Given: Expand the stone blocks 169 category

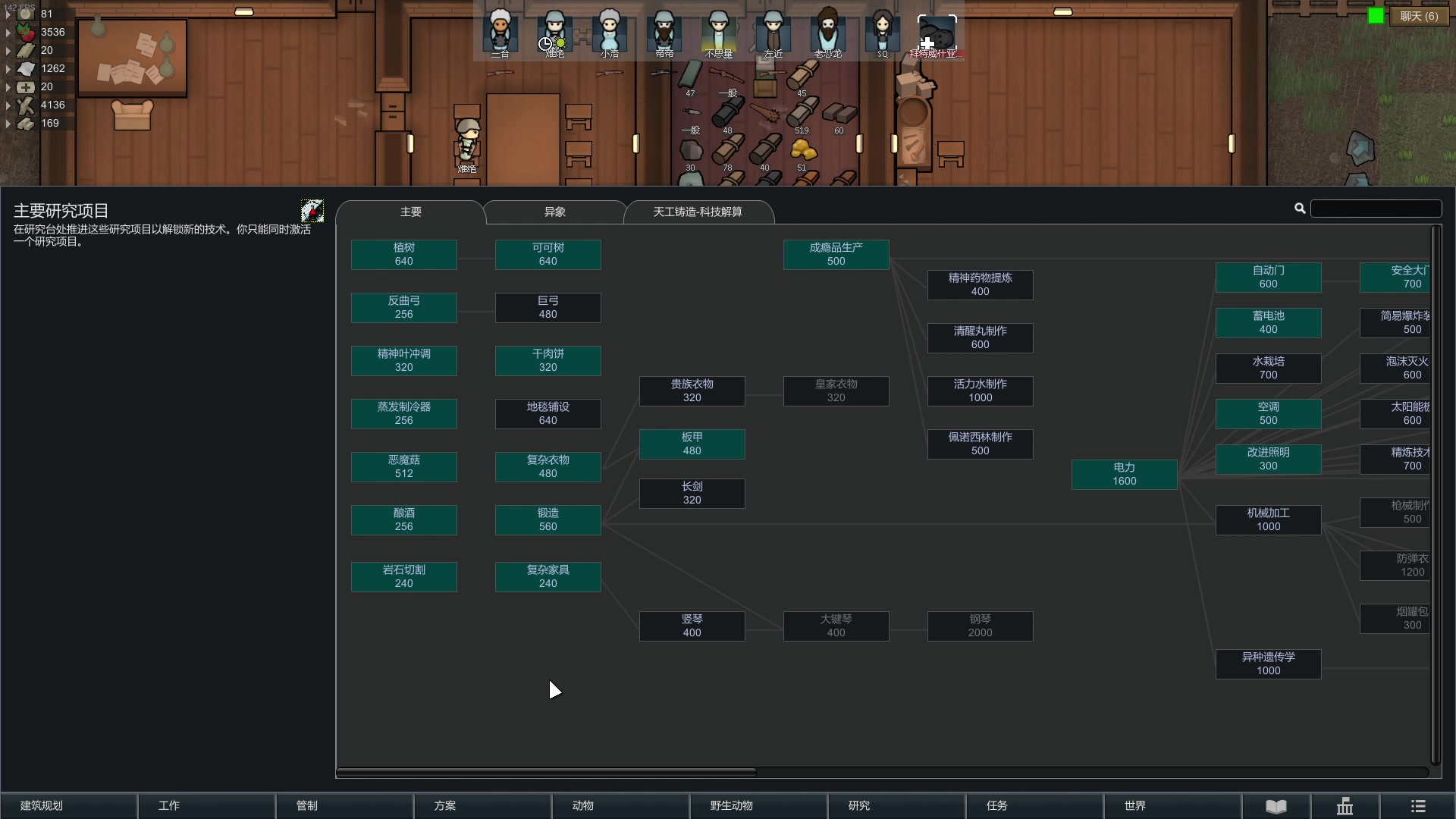Looking at the screenshot, I should click(x=8, y=123).
